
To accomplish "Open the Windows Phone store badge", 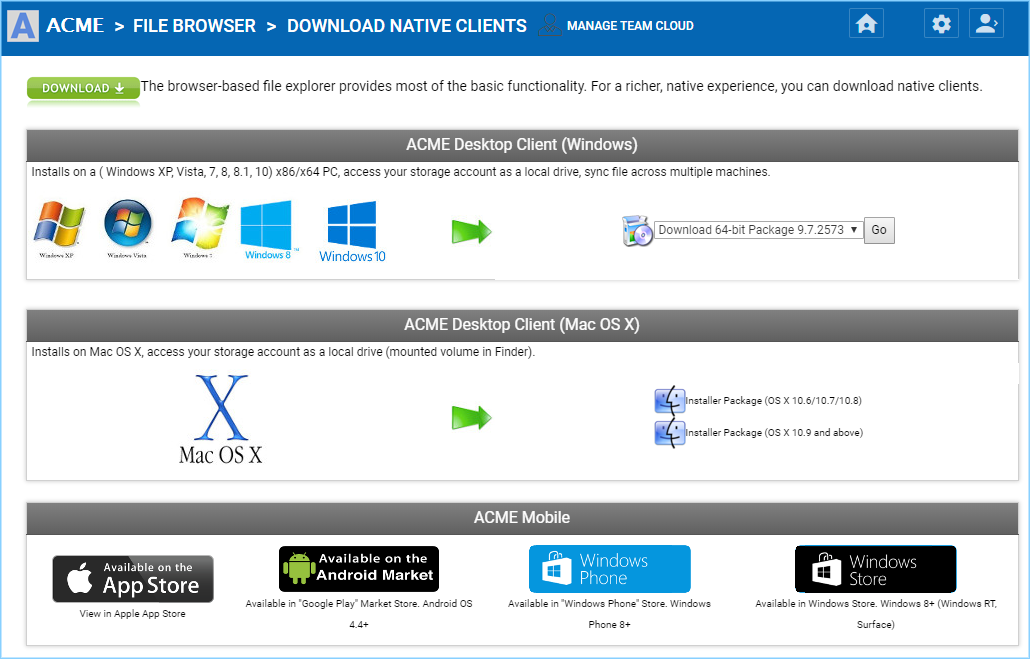I will point(610,569).
